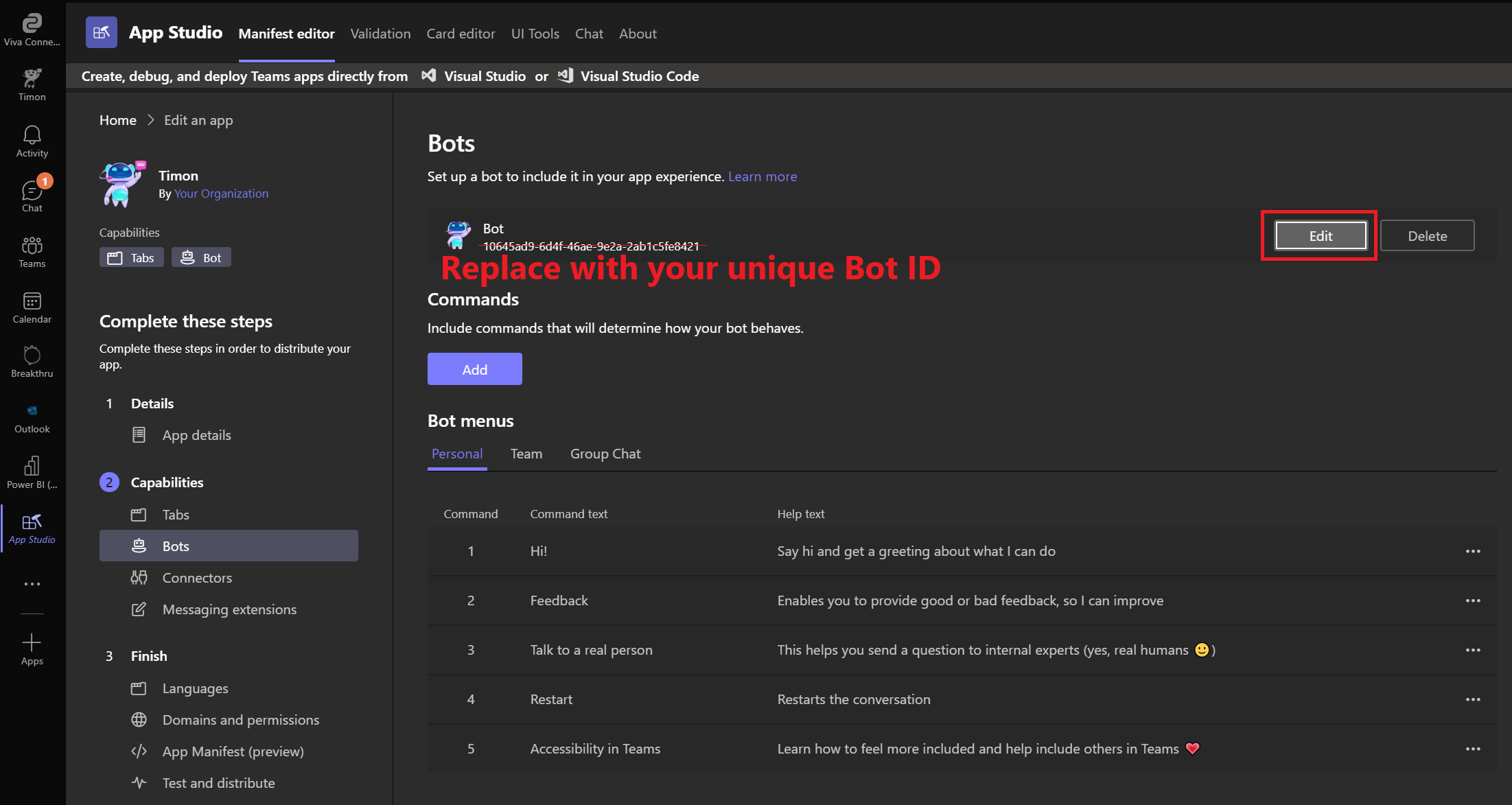Click the App Studio logo icon
Image resolution: width=1512 pixels, height=805 pixels.
click(102, 32)
